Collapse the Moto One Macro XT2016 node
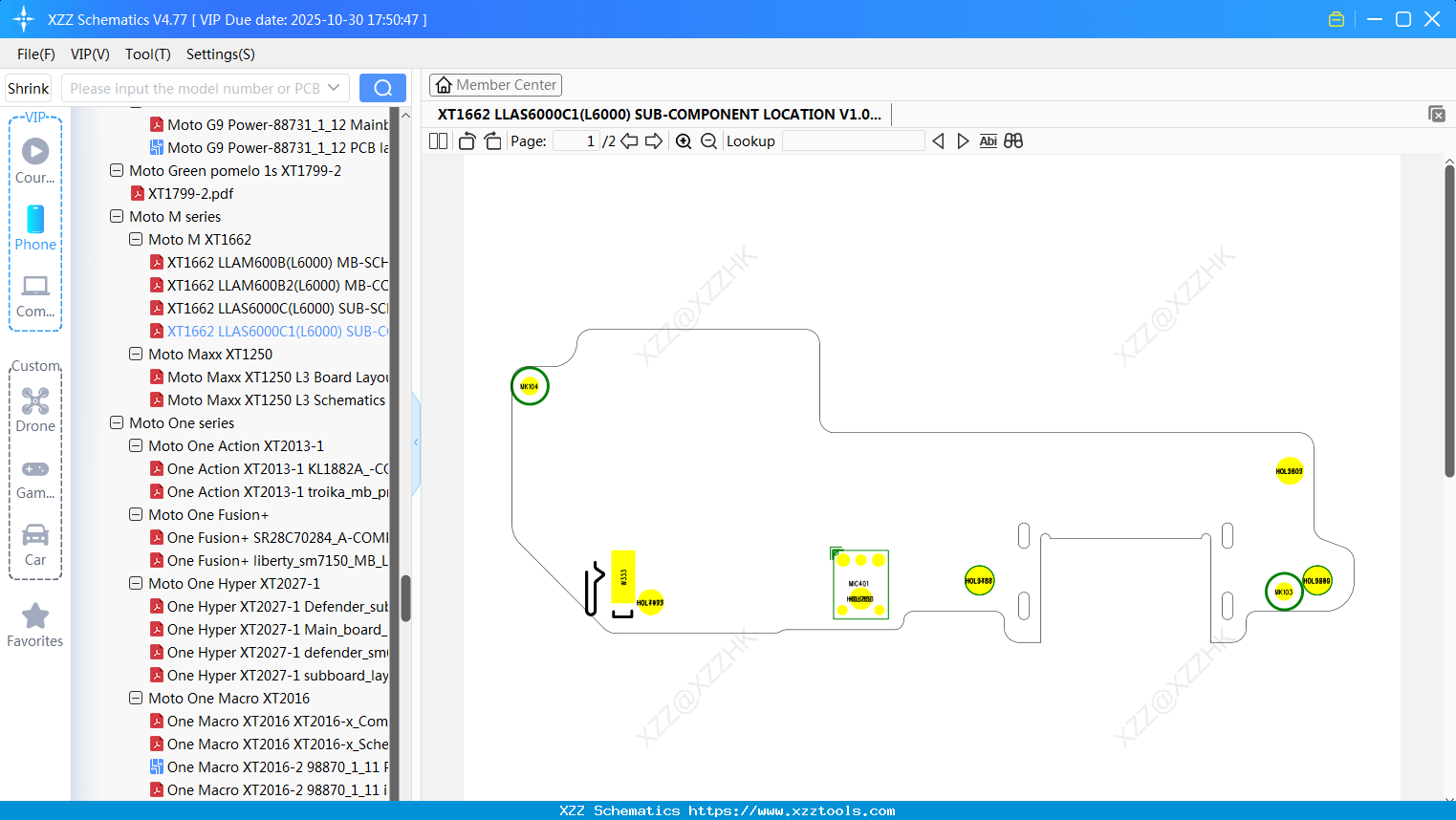Viewport: 1456px width, 820px height. tap(136, 698)
